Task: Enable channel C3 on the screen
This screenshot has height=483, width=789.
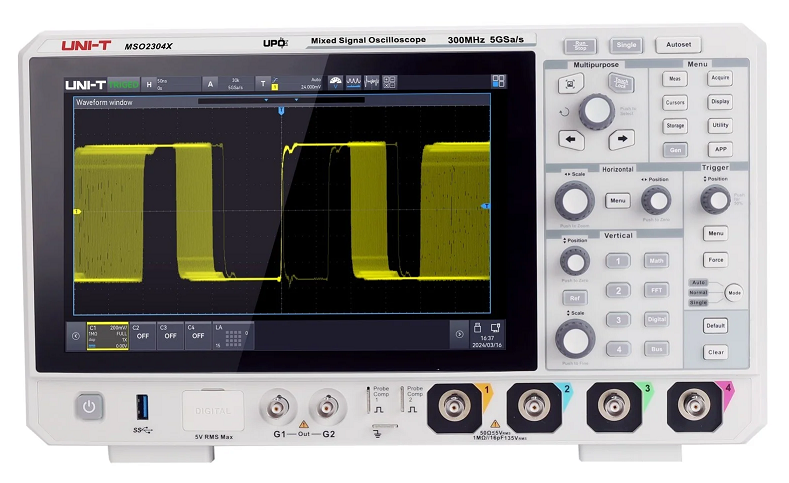Action: click(171, 336)
